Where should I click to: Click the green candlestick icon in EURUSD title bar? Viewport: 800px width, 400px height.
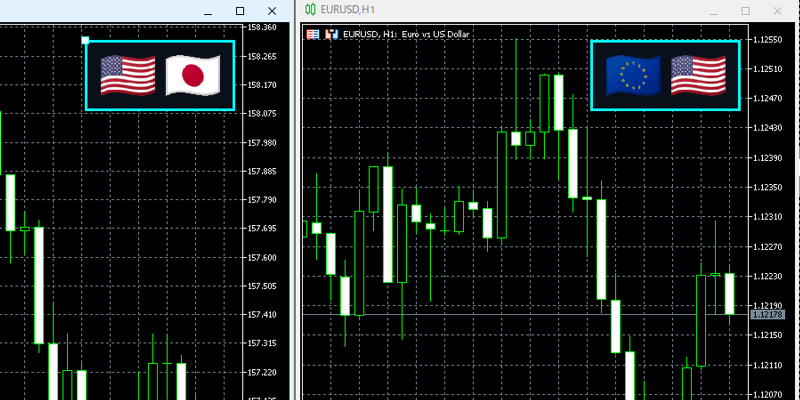(x=310, y=9)
